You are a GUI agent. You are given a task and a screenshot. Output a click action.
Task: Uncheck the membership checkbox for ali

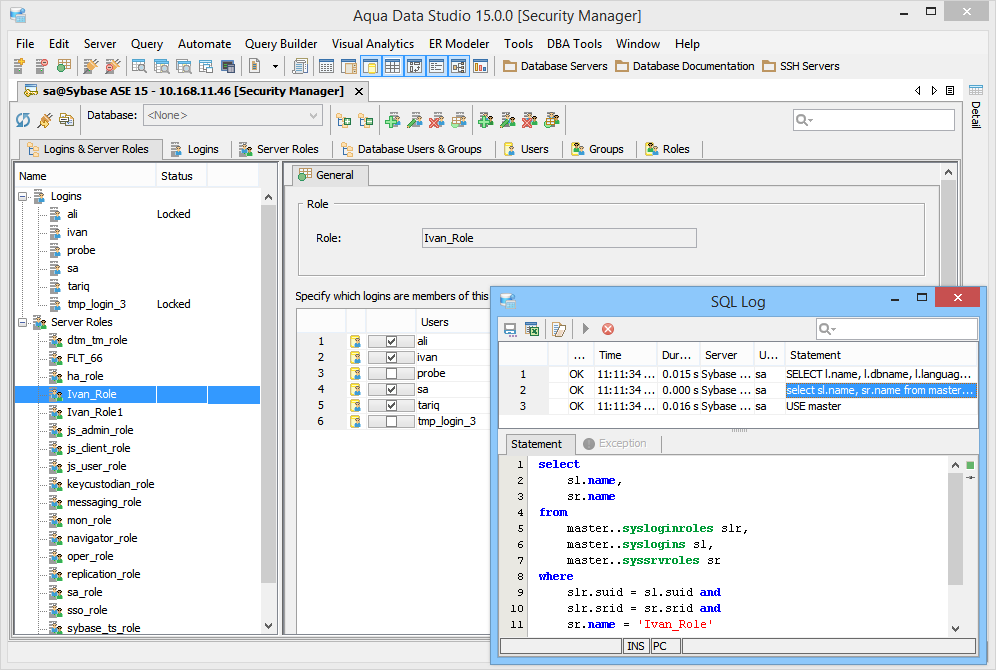coord(391,341)
